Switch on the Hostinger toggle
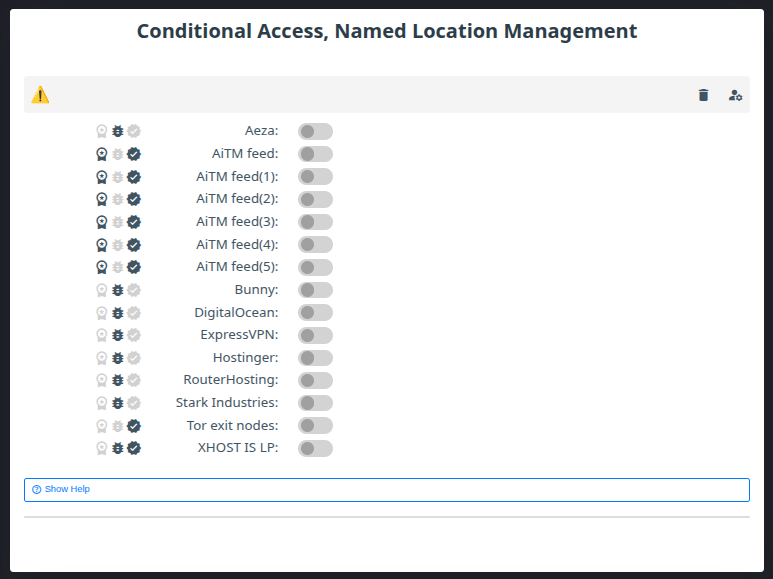The width and height of the screenshot is (773, 579). [x=315, y=358]
